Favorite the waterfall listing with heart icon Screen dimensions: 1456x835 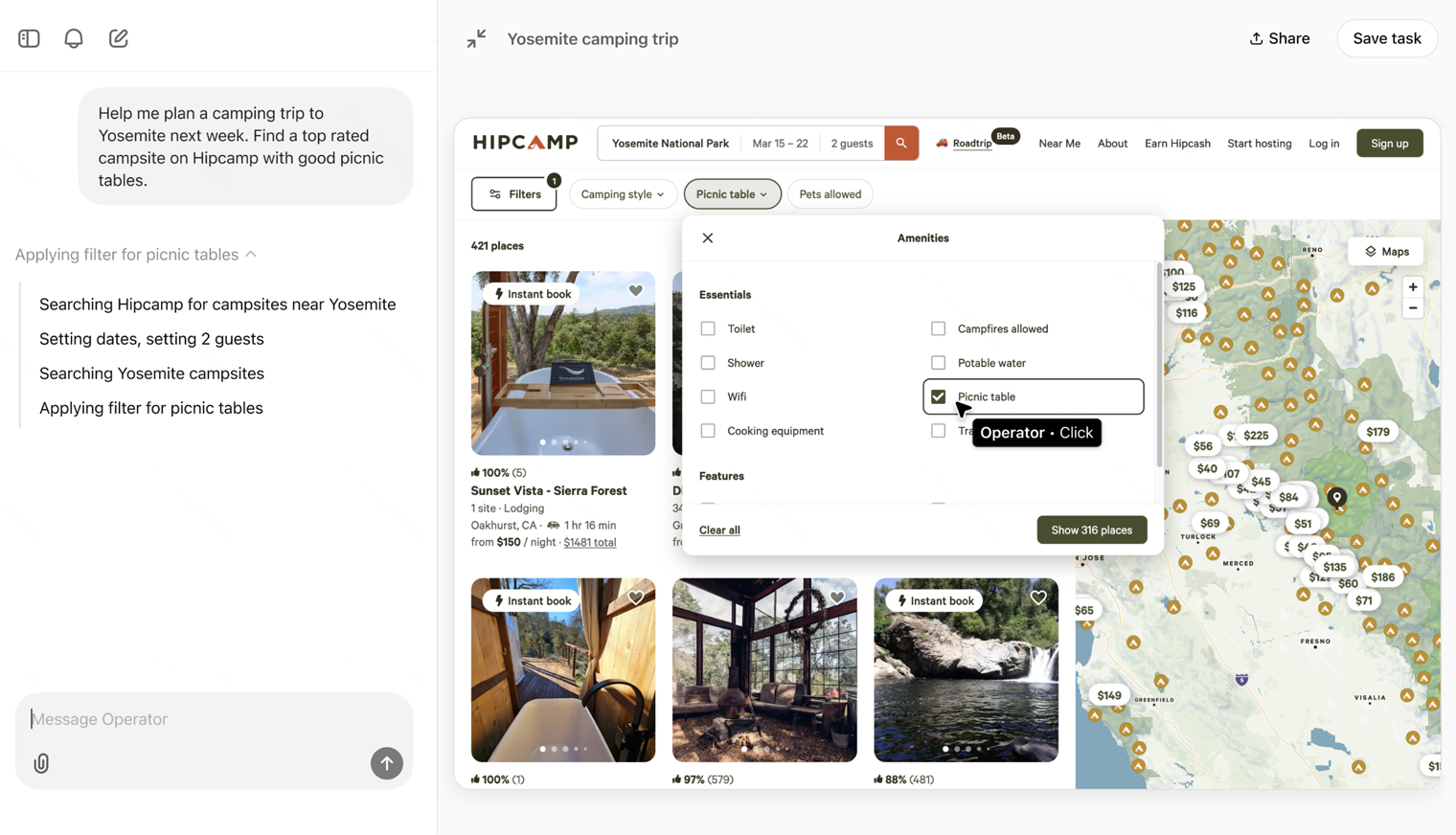click(1038, 598)
